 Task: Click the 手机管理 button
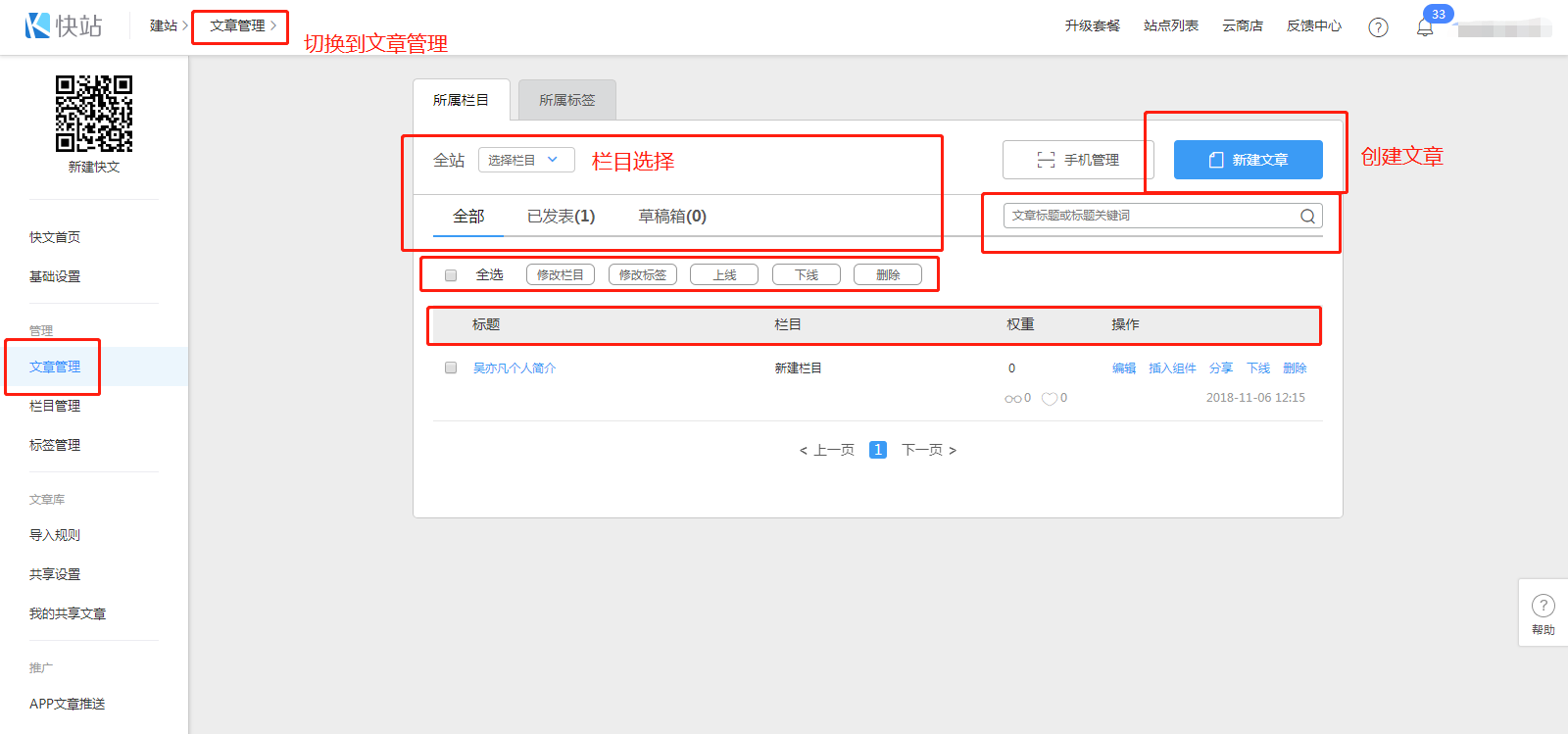click(x=1078, y=160)
